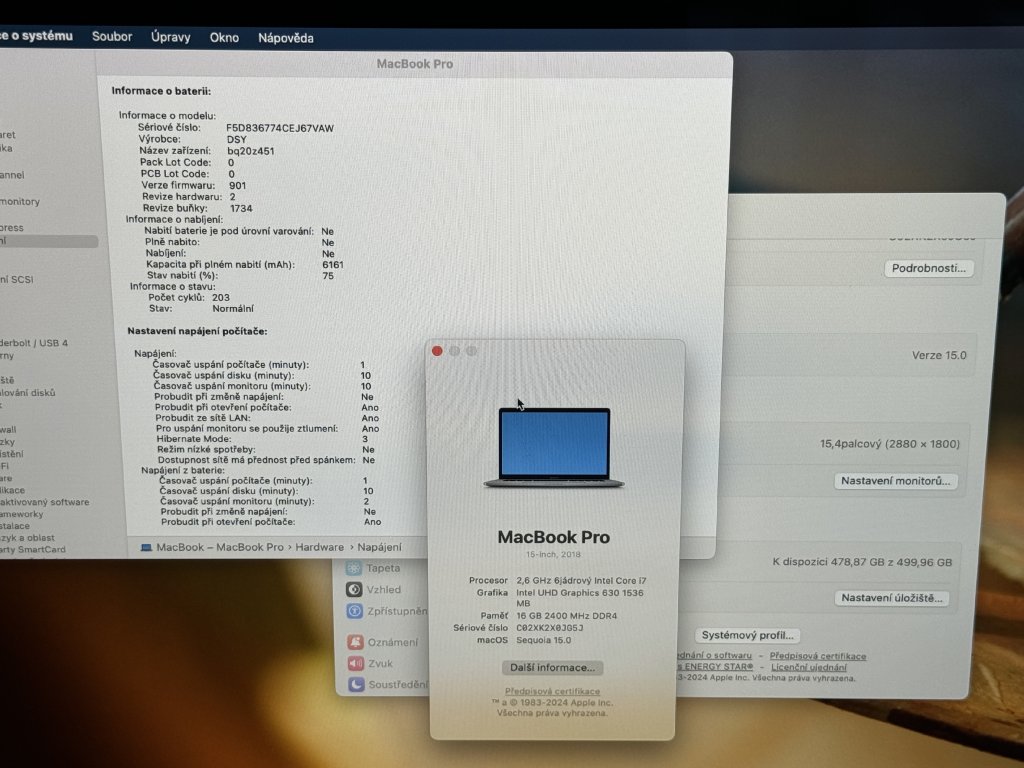Select the serial number F5D836774CEJ67VAW
This screenshot has height=768, width=1024.
pyautogui.click(x=280, y=128)
